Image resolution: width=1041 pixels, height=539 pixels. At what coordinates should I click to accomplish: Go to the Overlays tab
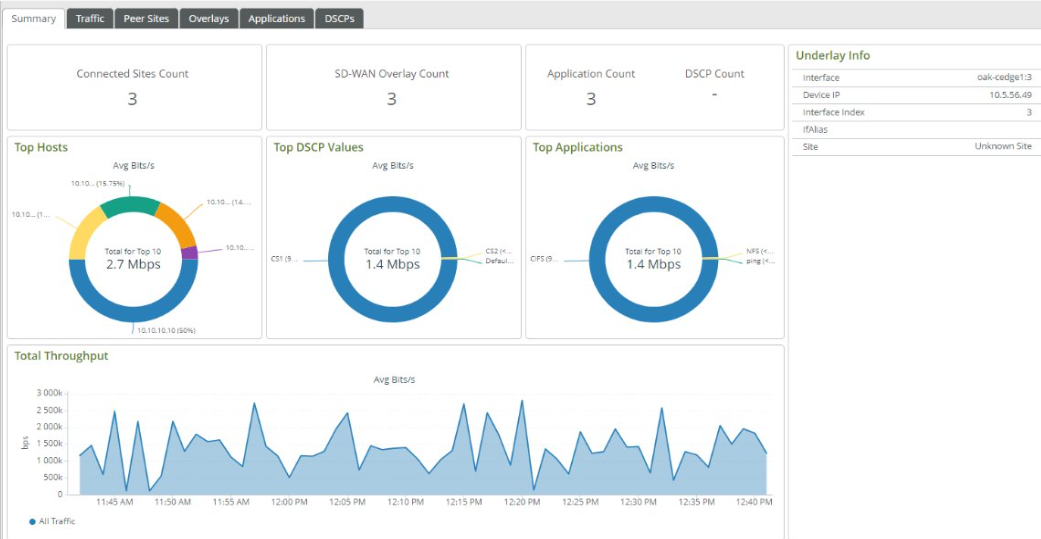208,19
